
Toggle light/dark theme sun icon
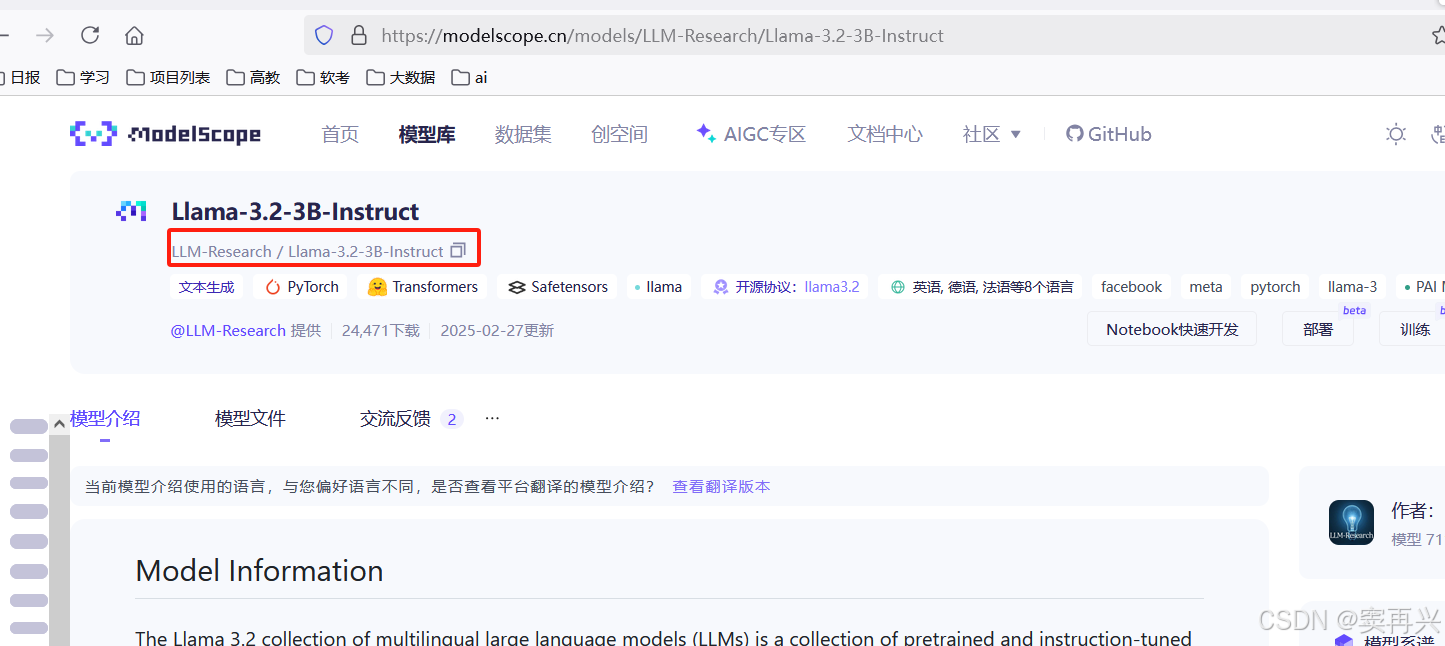click(1396, 134)
